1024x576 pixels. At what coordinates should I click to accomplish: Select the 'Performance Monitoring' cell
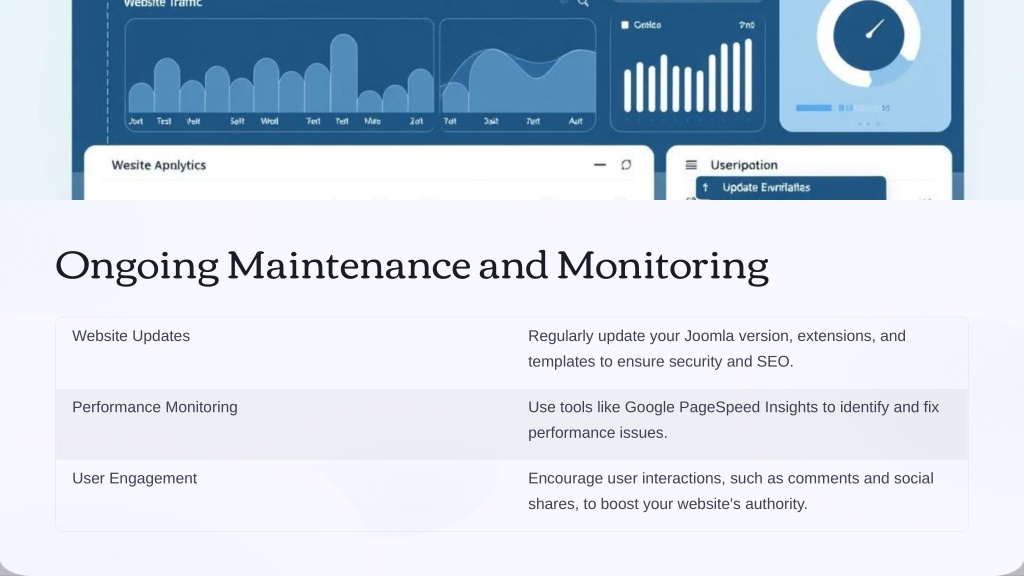click(155, 407)
